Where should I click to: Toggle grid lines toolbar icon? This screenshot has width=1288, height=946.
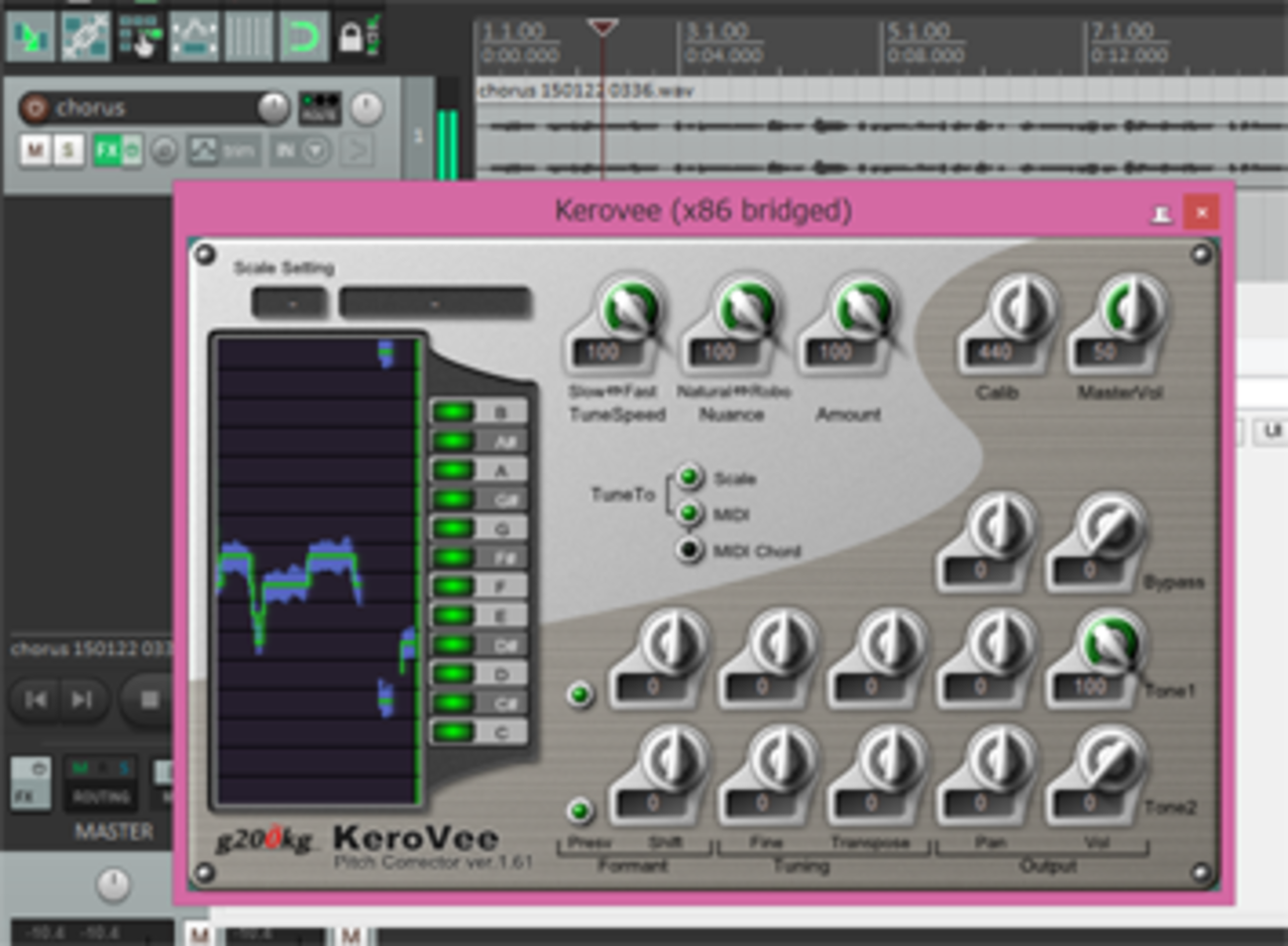(x=248, y=38)
